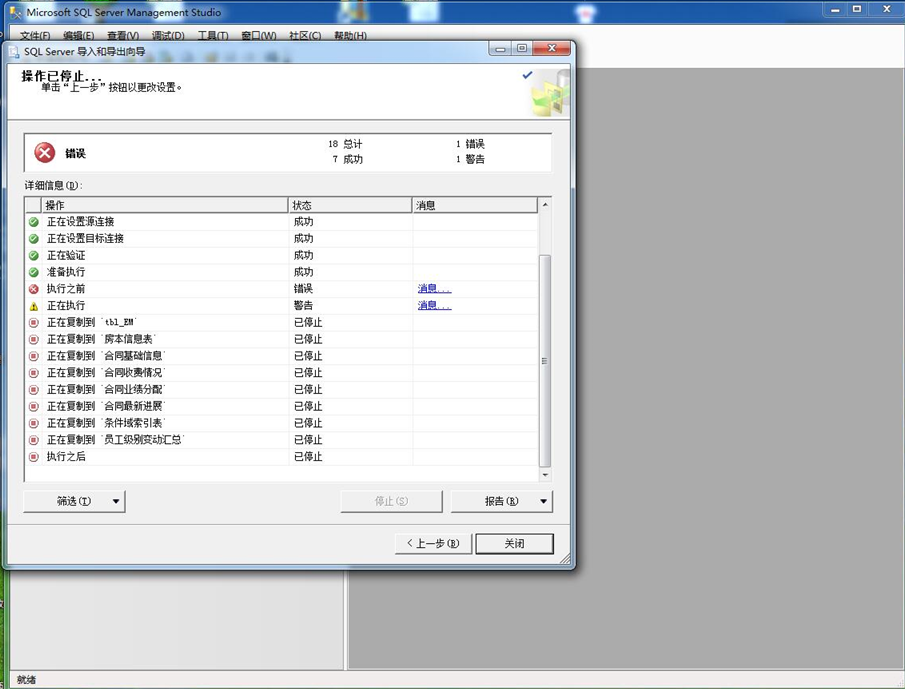The image size is (905, 689).
Task: Click stopped icon of 'tbl_EM' row
Action: pos(33,323)
